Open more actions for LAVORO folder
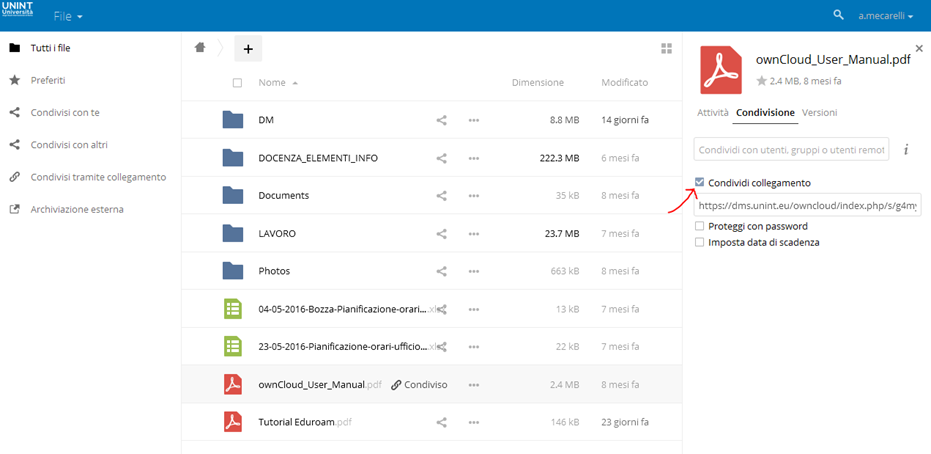 pyautogui.click(x=473, y=233)
